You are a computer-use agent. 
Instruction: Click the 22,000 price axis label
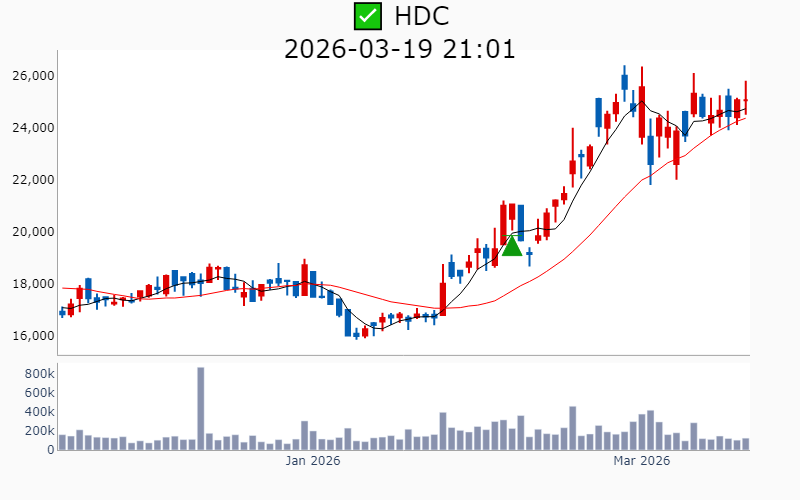point(32,180)
